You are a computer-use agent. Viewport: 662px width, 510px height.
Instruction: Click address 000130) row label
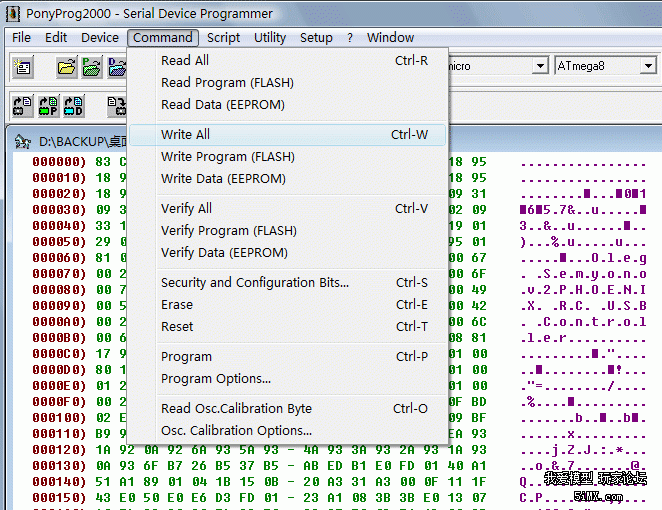coord(59,466)
